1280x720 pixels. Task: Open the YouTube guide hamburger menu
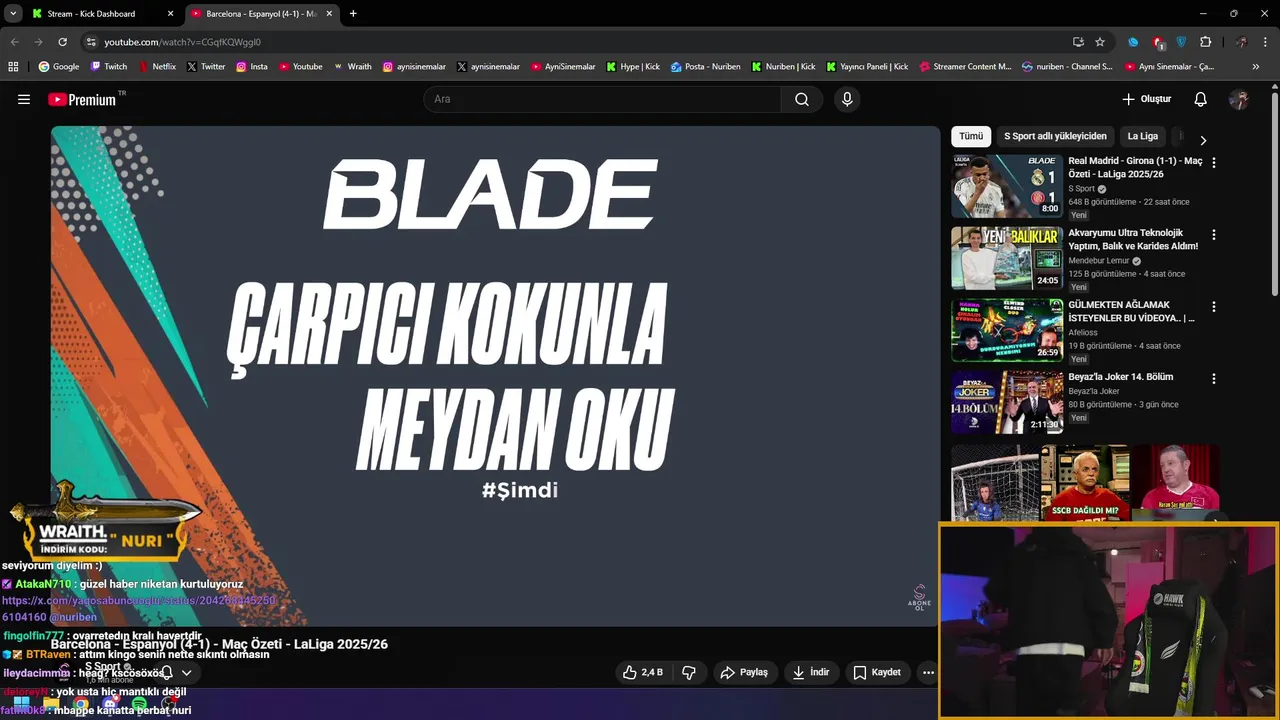[x=24, y=99]
